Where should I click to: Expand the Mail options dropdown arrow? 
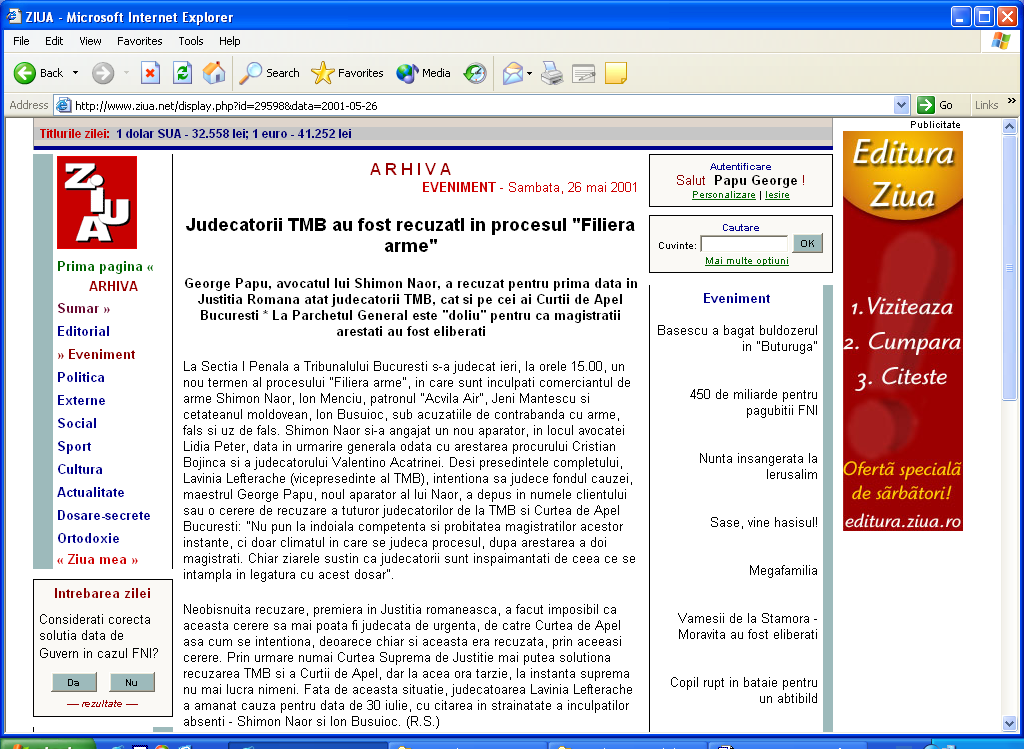tap(529, 73)
